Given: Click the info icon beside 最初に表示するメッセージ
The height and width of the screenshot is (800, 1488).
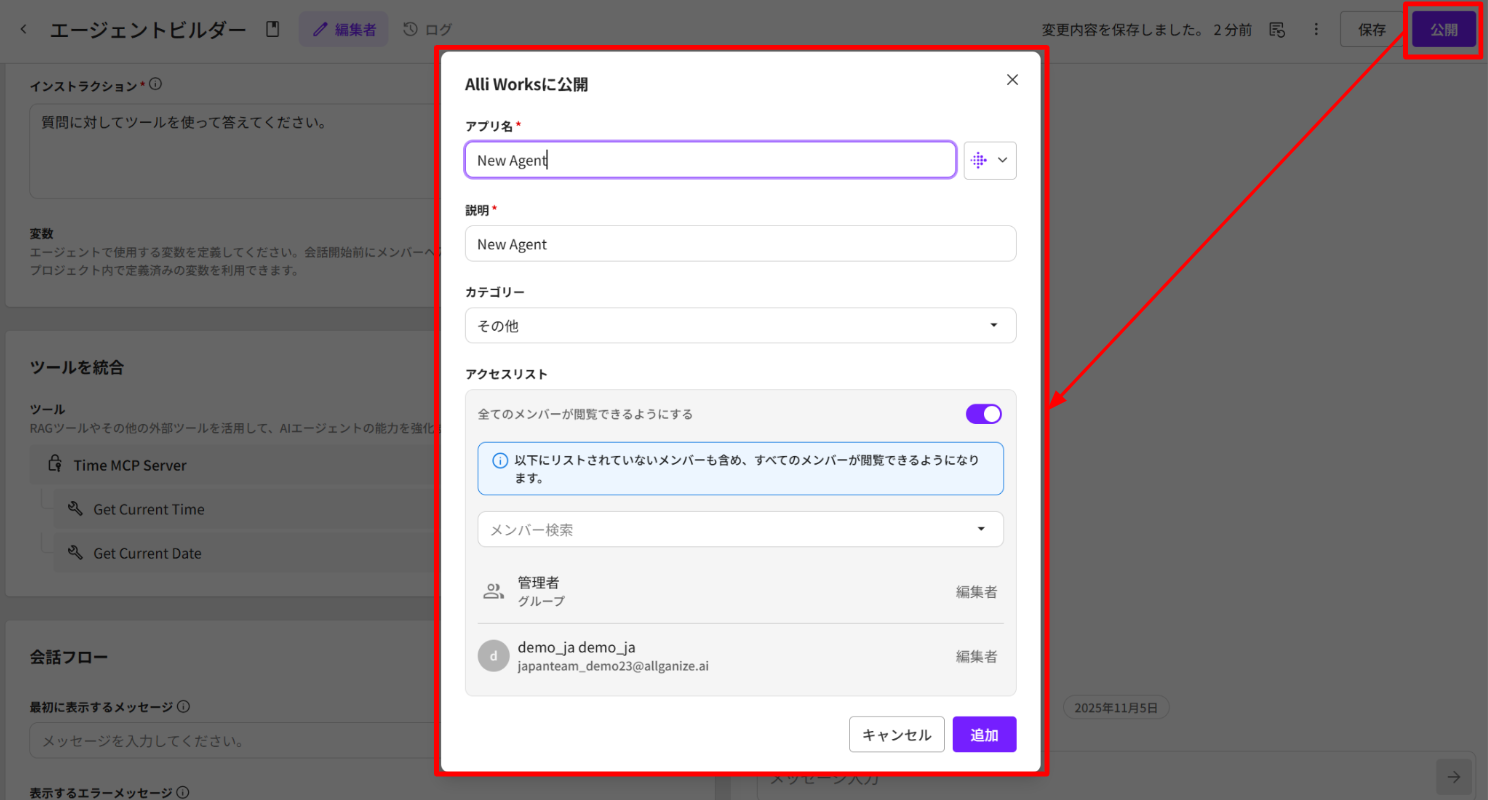Looking at the screenshot, I should point(183,707).
